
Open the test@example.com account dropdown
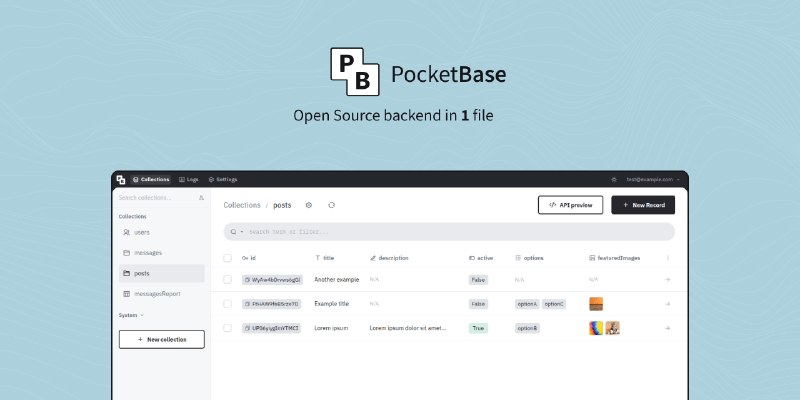tap(654, 180)
